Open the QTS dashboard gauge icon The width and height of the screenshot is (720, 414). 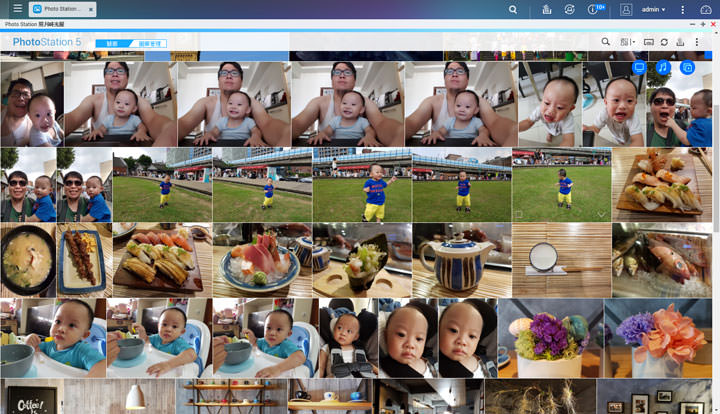point(706,9)
